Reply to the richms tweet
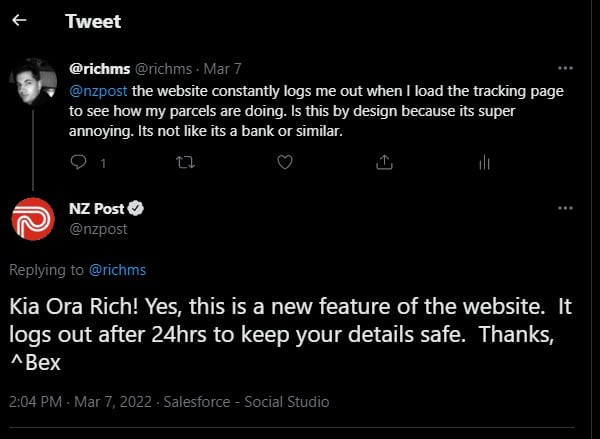 pos(81,161)
